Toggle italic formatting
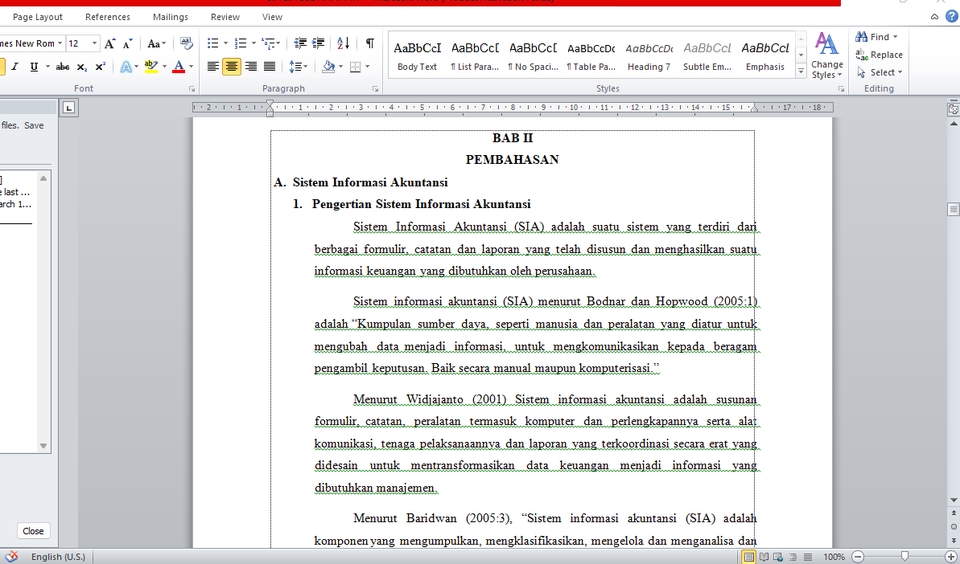Screen dimensions: 960x564 (x=15, y=67)
